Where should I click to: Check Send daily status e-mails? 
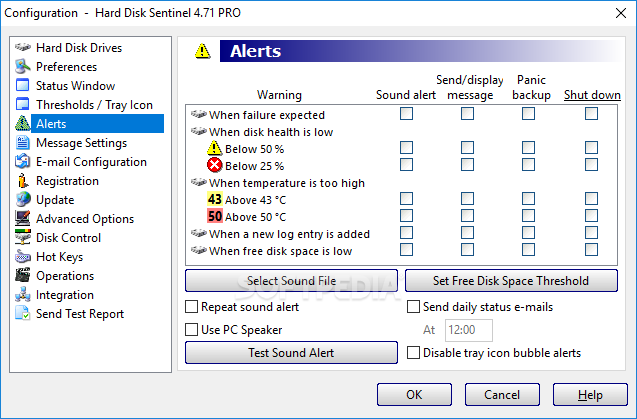(x=413, y=306)
